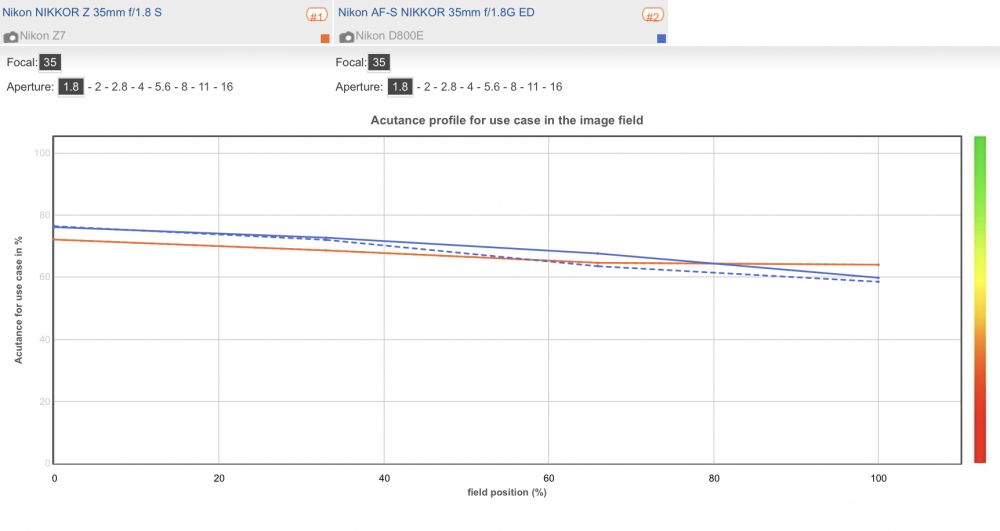This screenshot has width=1000, height=531.
Task: Select focal 35 for the Nikon D800E lens
Action: 379,62
